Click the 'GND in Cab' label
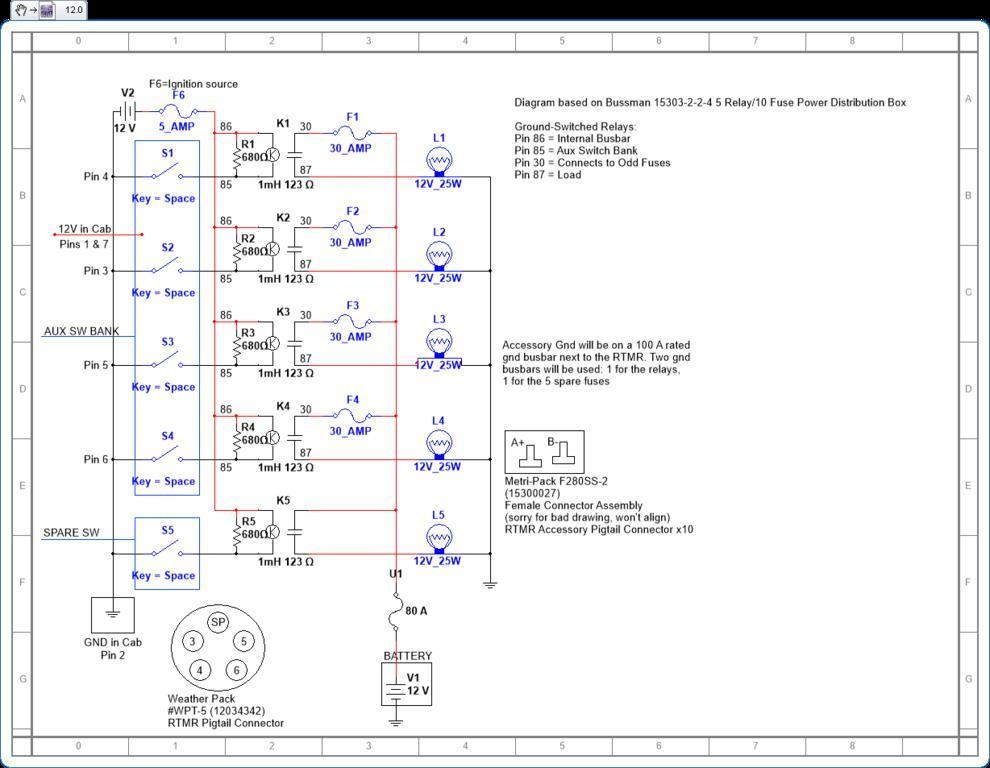Viewport: 990px width, 768px height. [x=113, y=642]
